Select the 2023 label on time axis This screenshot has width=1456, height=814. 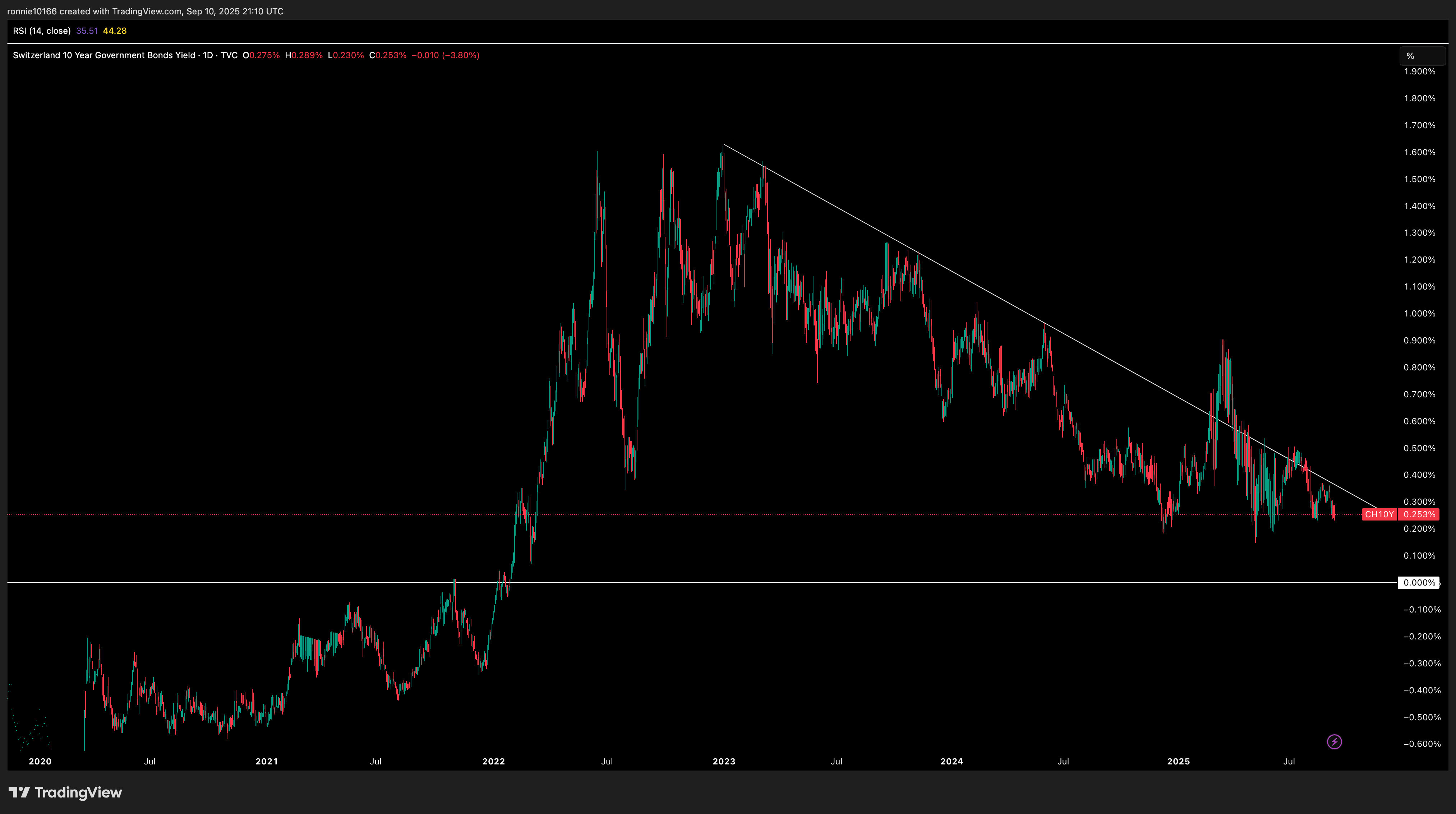pos(723,762)
